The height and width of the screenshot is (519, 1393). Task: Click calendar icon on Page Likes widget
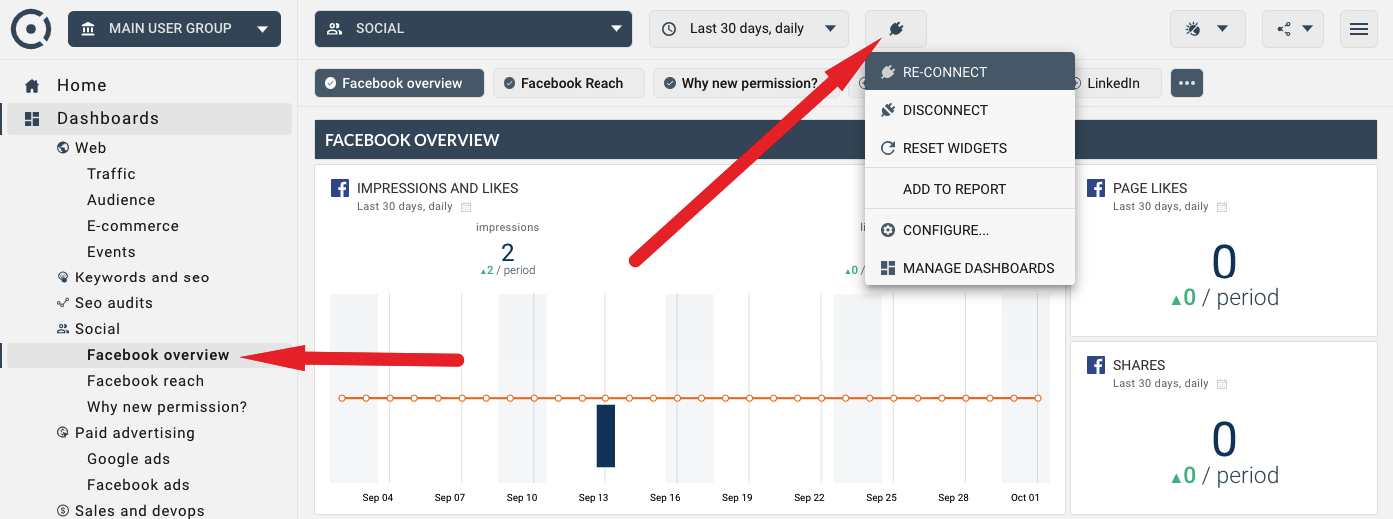click(1222, 207)
